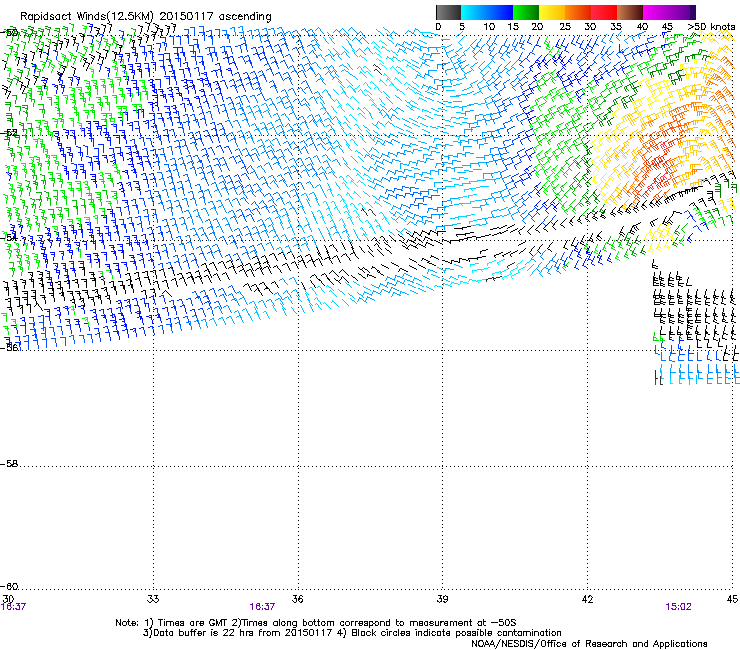Pick the red 30-35 knots legend swatch
Screen dimensions: 740x650
coord(604,12)
